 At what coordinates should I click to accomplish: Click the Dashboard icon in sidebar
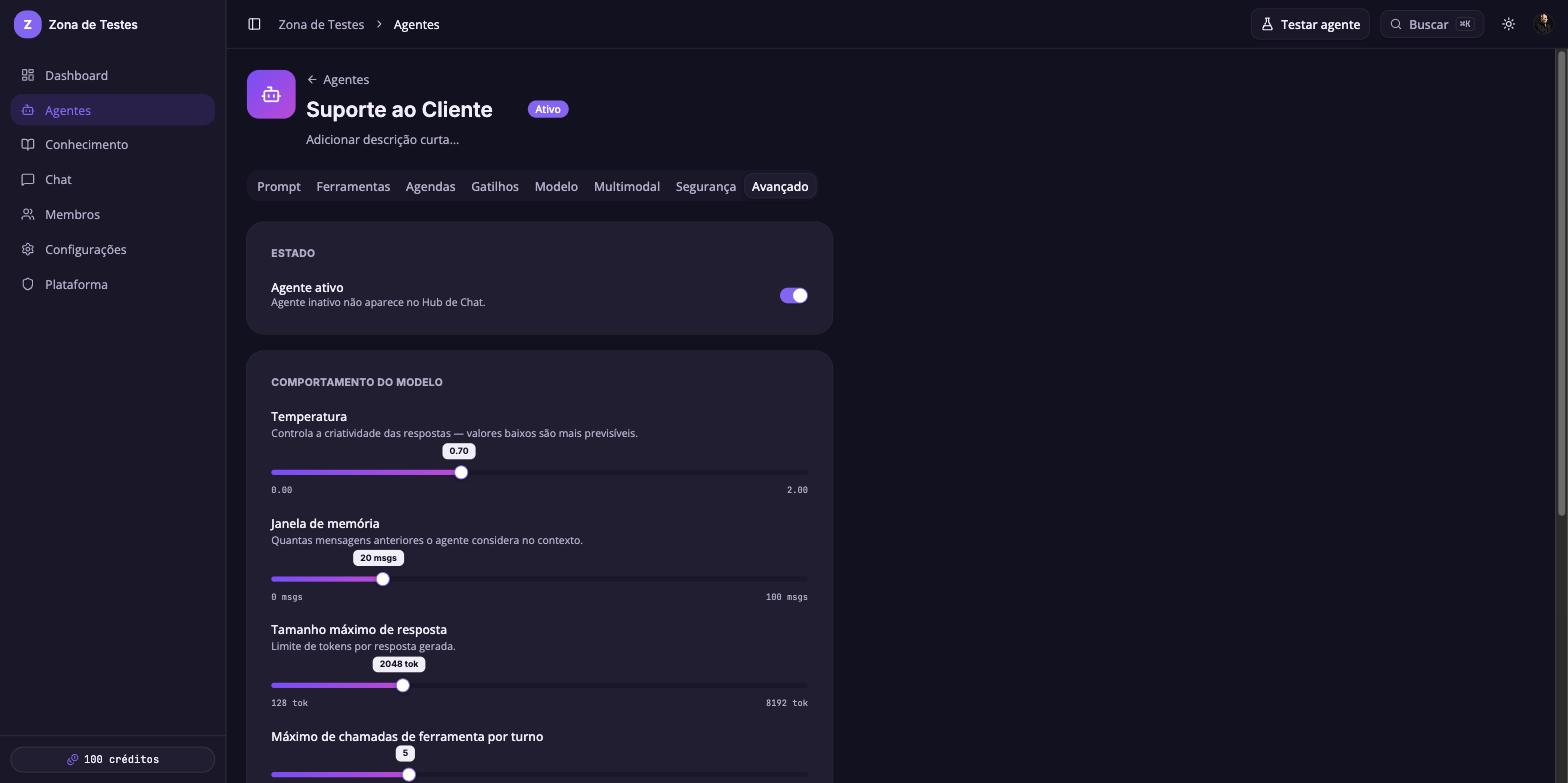tap(28, 75)
